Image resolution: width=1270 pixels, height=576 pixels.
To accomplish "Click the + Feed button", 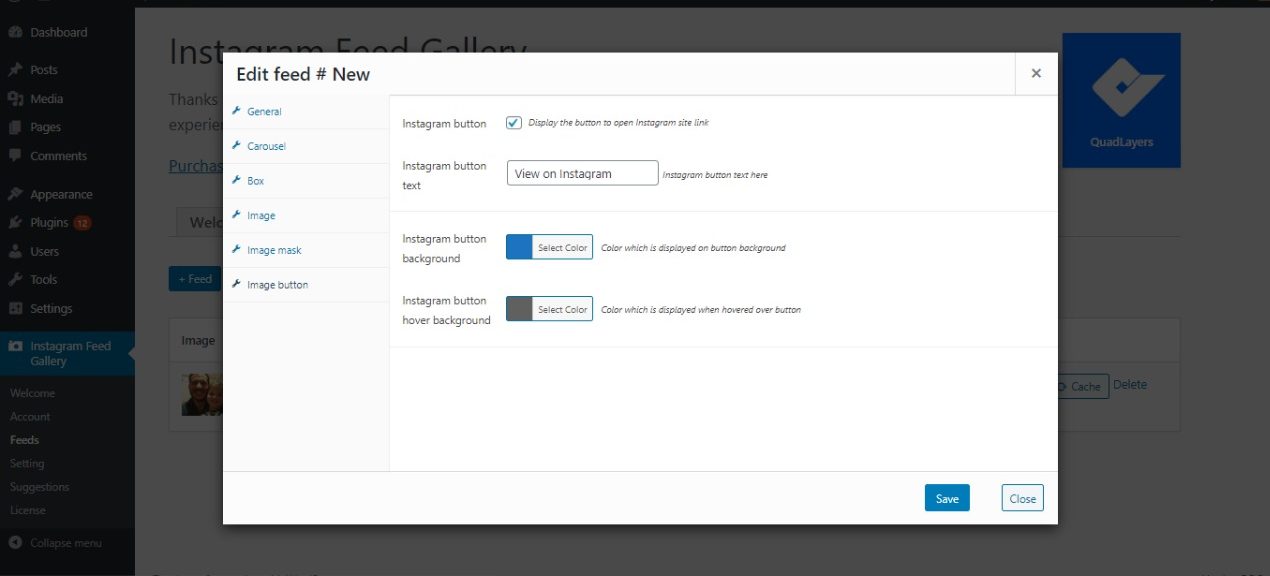I will [x=195, y=279].
